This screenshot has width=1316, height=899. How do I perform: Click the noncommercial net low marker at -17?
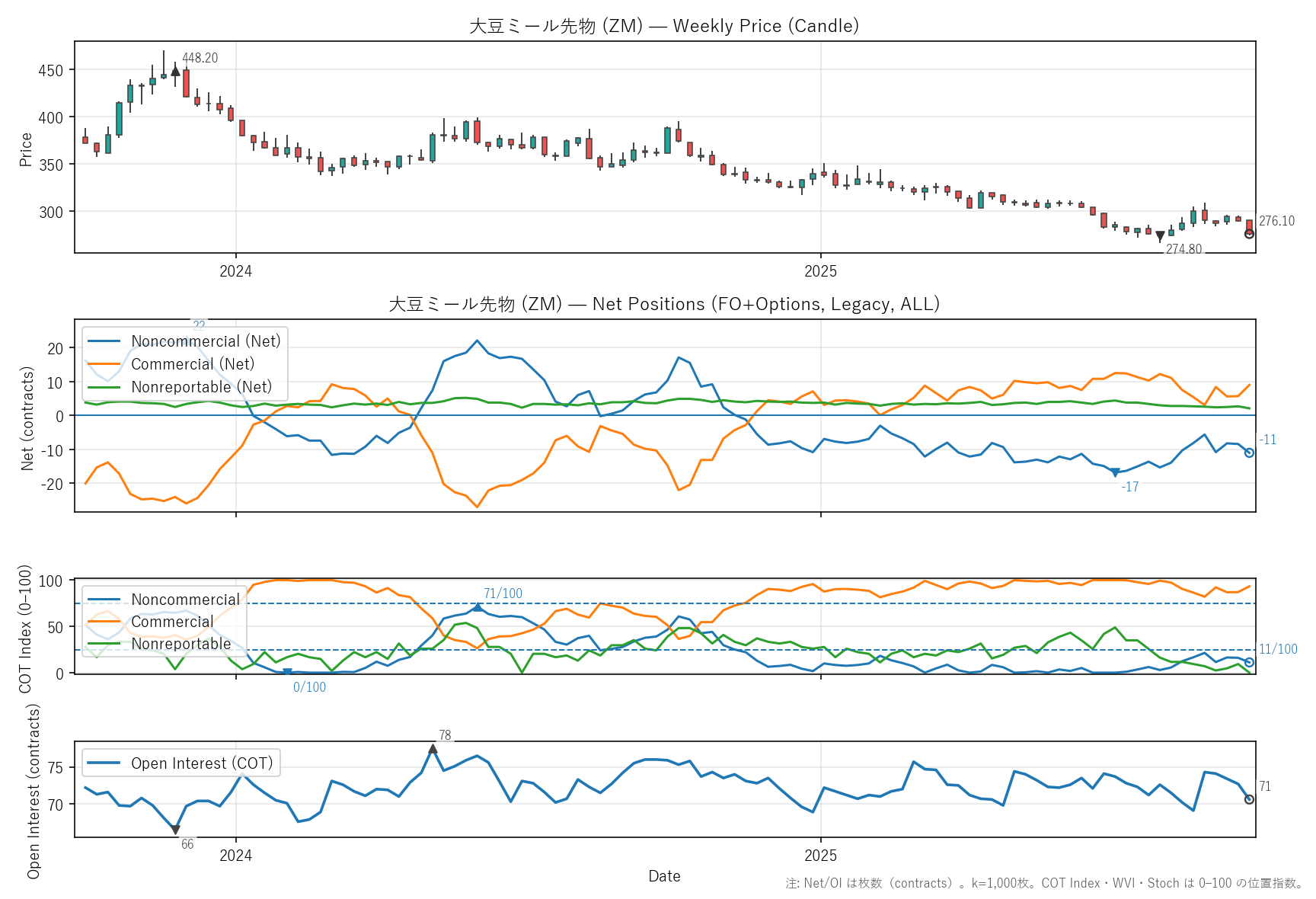[x=1115, y=473]
